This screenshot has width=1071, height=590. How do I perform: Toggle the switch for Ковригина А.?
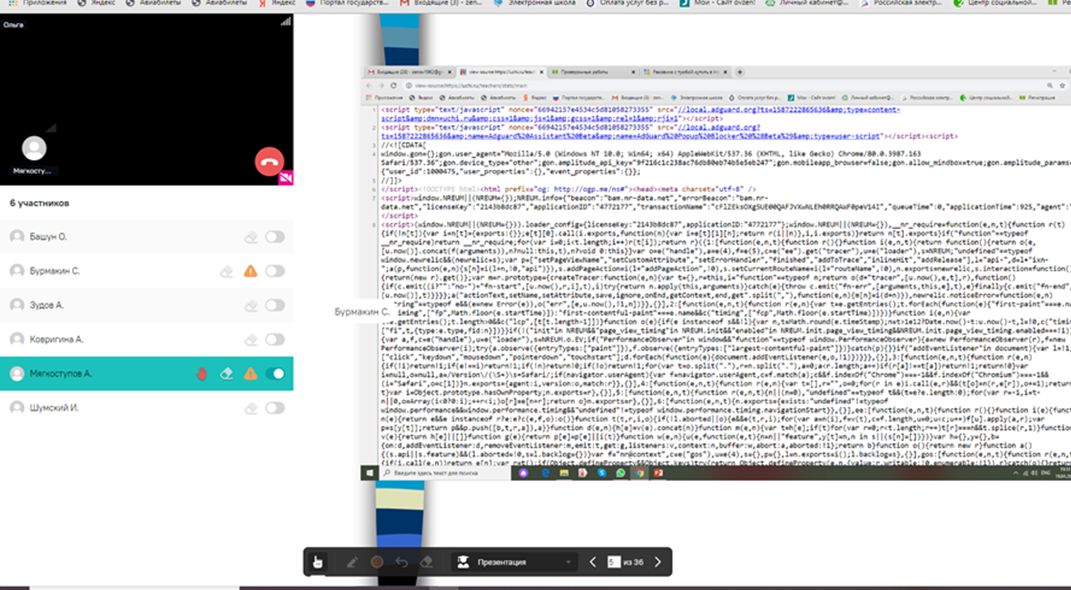coord(275,339)
